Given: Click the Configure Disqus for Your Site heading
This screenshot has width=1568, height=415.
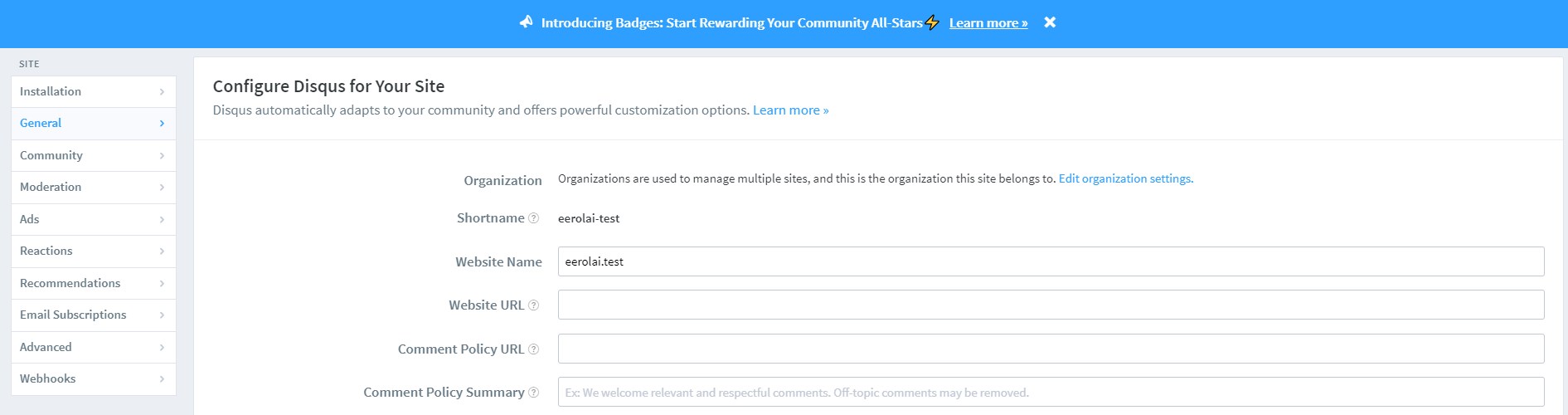Looking at the screenshot, I should pos(328,86).
